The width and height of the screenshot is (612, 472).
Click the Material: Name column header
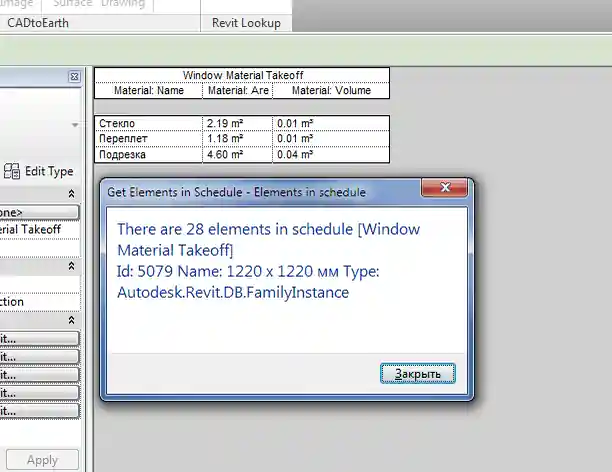click(x=148, y=90)
